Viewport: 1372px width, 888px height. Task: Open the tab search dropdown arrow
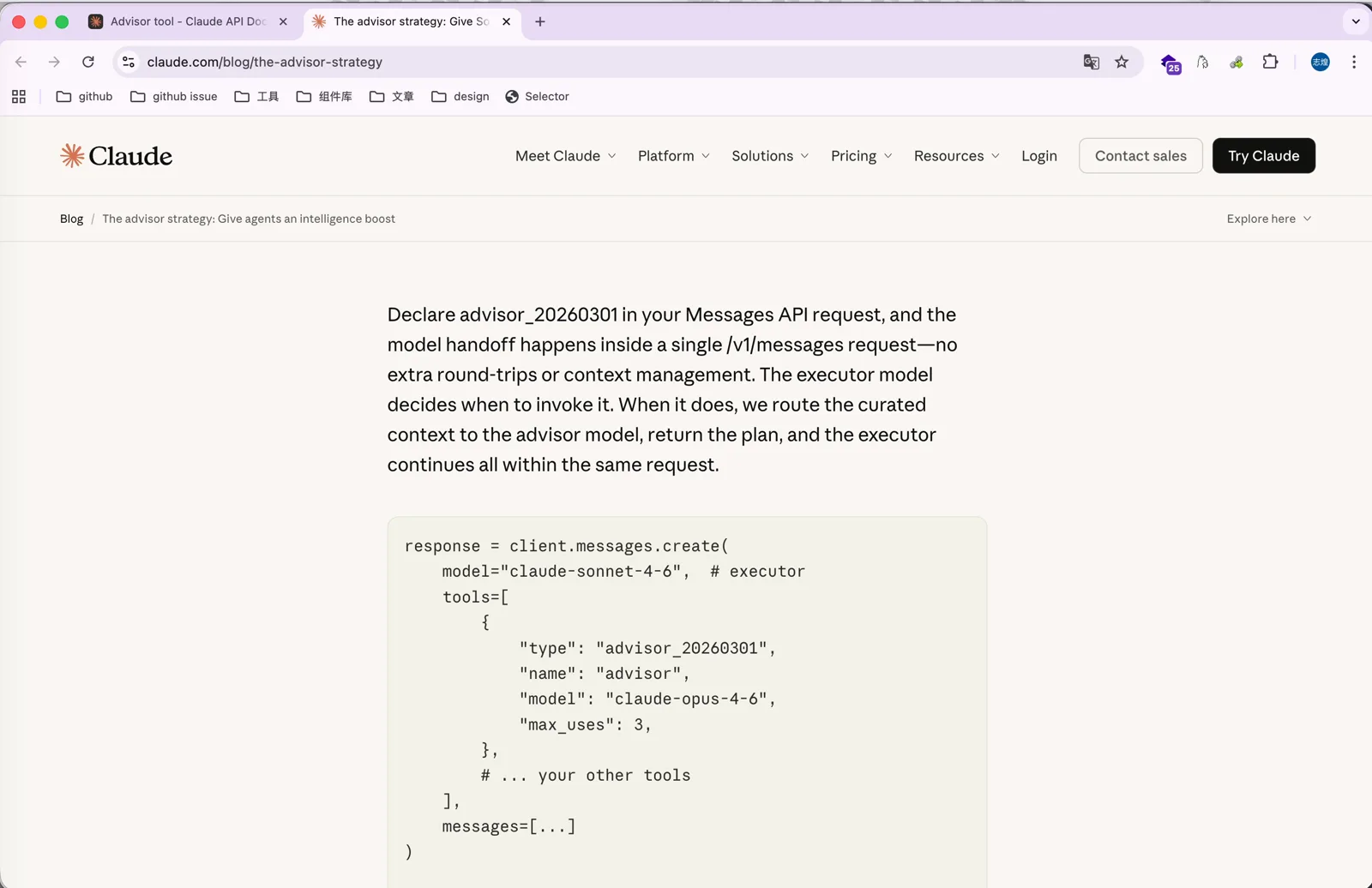[x=1356, y=21]
